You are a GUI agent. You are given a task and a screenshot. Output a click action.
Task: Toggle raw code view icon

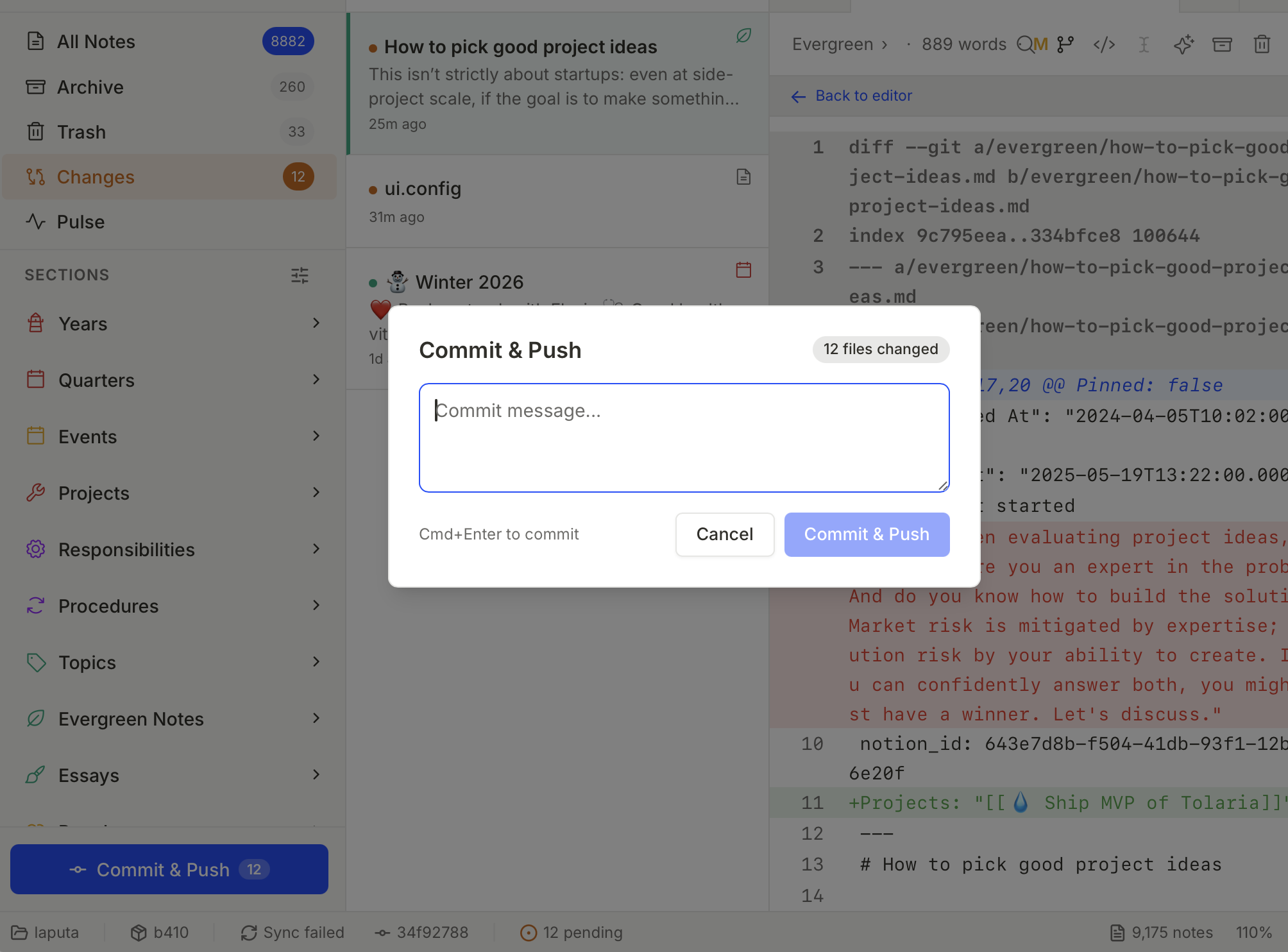point(1104,44)
